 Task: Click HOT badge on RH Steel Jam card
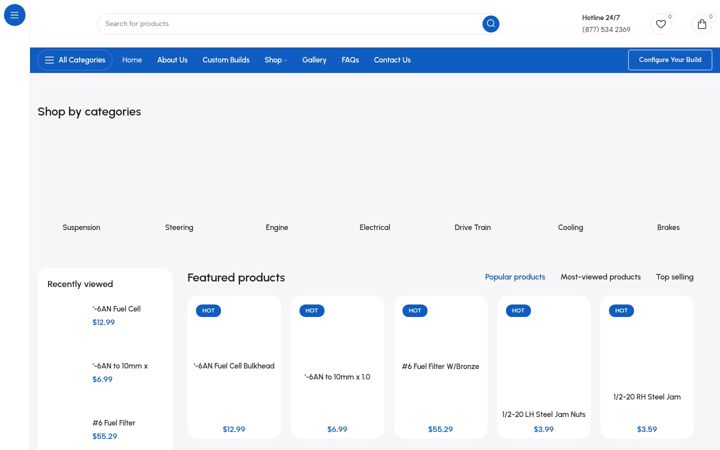pos(621,310)
